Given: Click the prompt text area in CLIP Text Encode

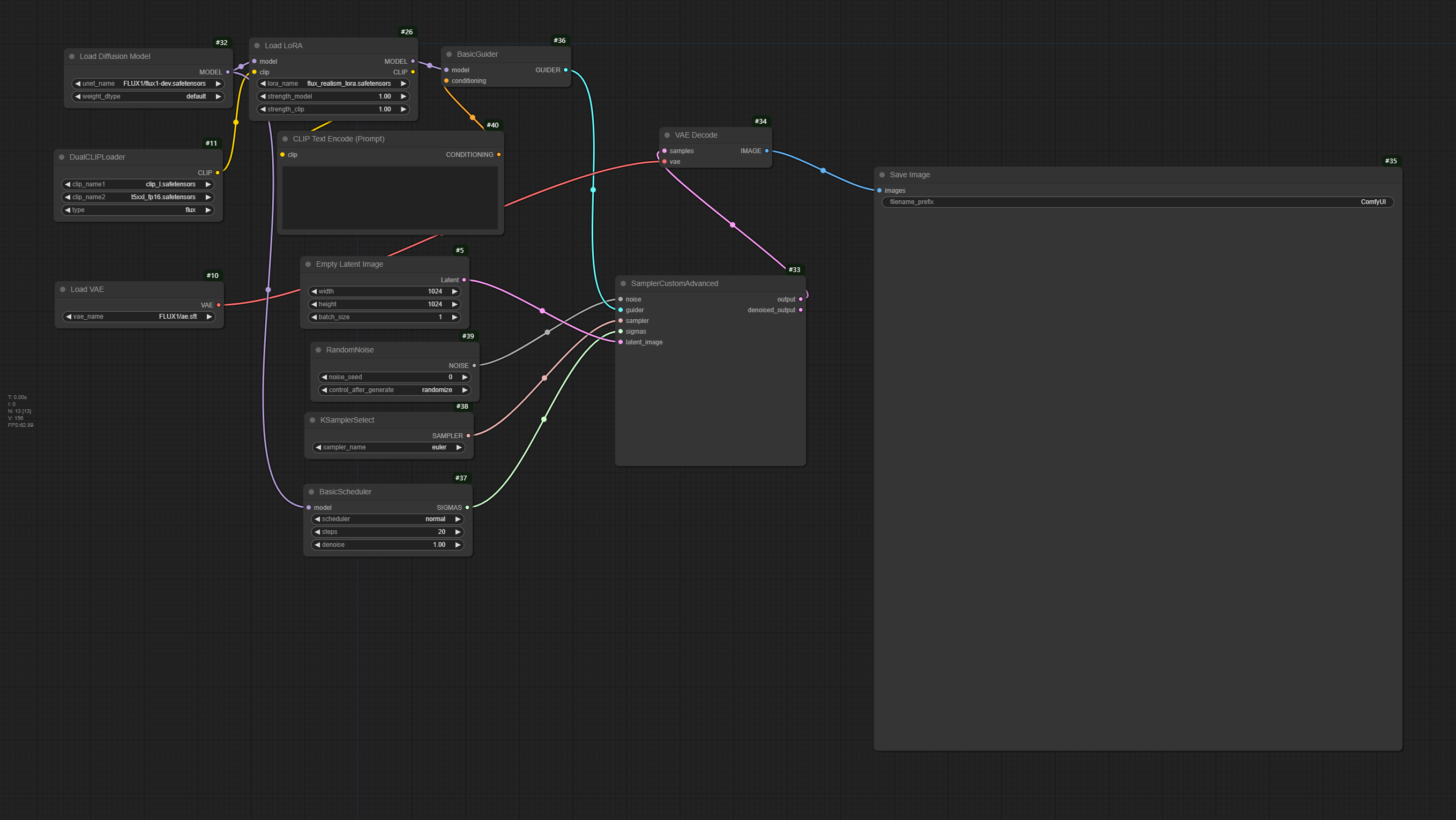Looking at the screenshot, I should (390, 198).
